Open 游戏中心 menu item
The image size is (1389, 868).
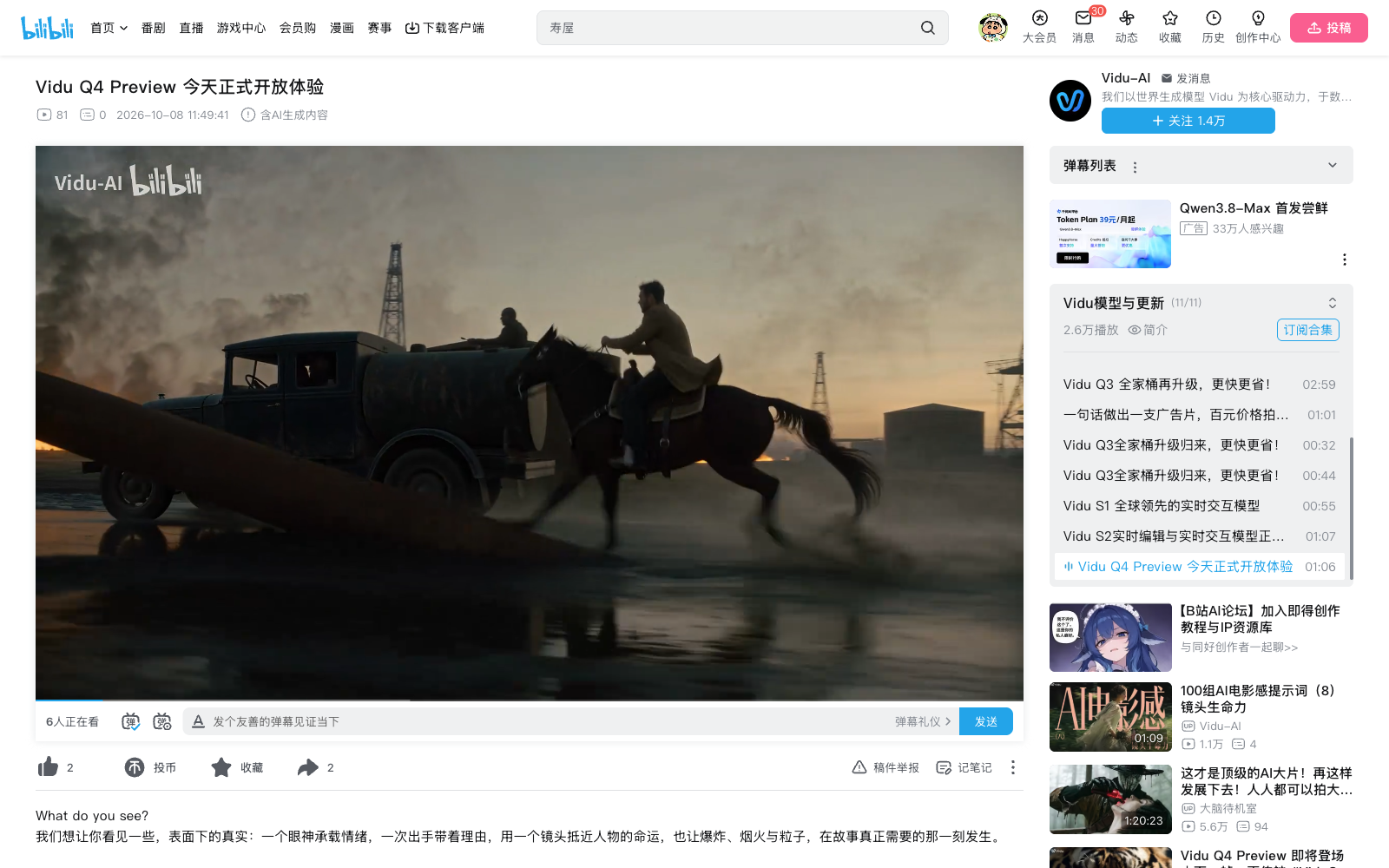(241, 28)
